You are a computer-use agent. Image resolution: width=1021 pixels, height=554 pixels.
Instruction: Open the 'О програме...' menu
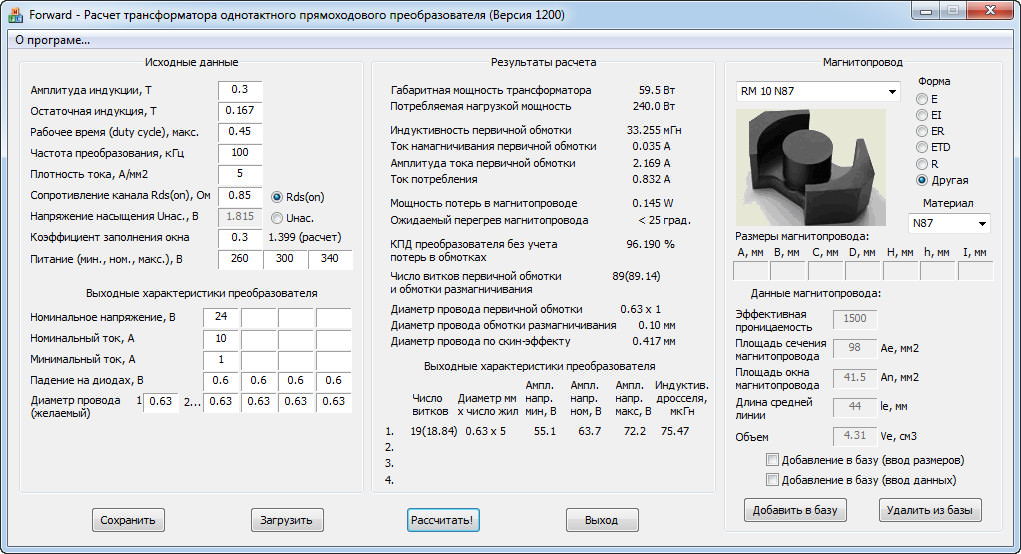[x=52, y=40]
